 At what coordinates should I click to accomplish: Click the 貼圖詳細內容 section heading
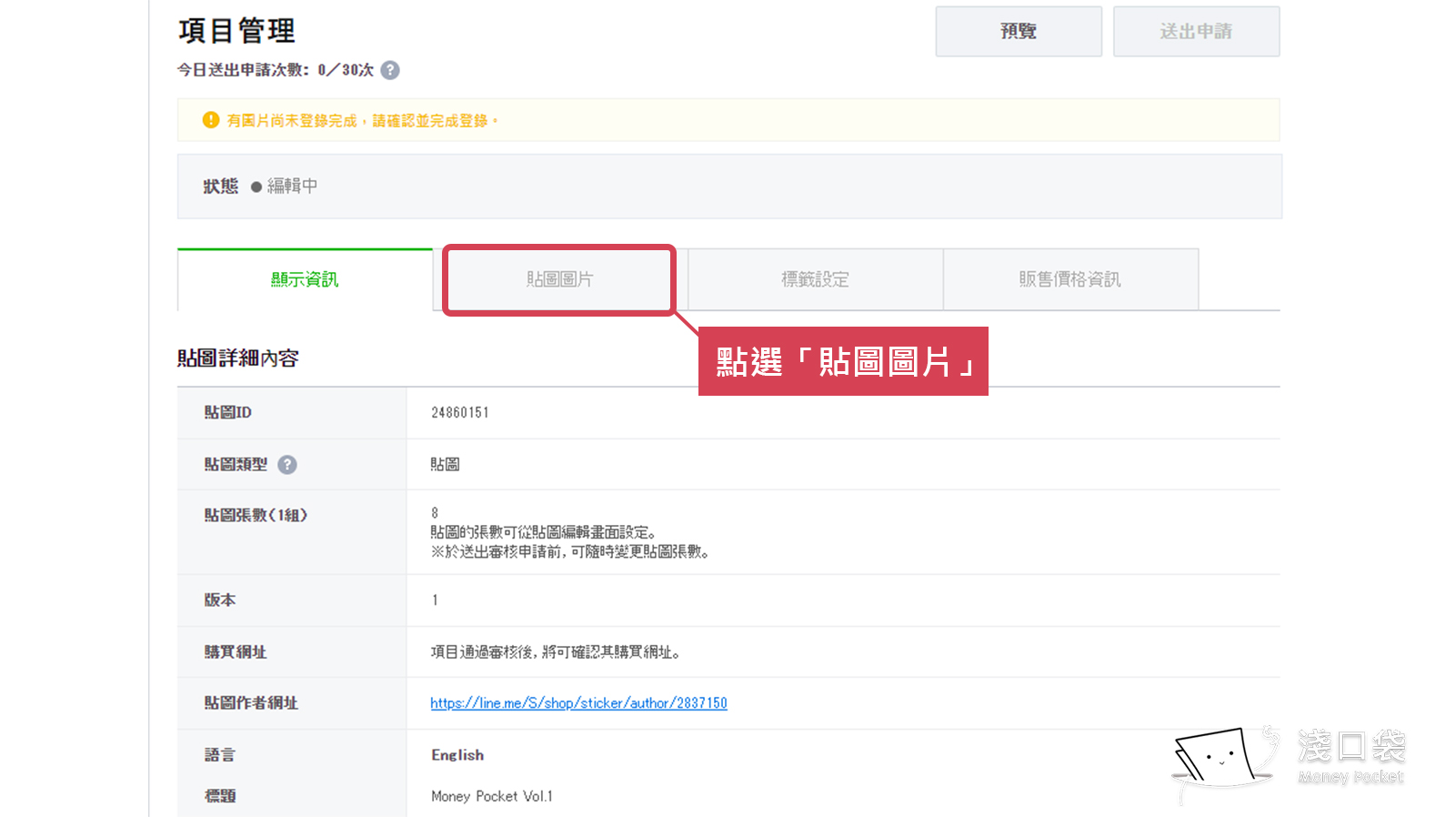pyautogui.click(x=238, y=358)
